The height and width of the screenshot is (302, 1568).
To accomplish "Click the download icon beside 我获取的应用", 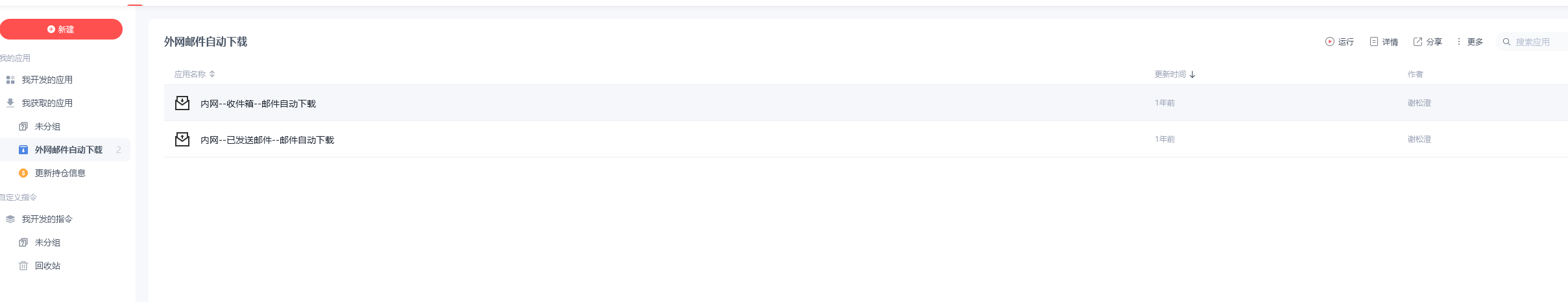I will 10,103.
